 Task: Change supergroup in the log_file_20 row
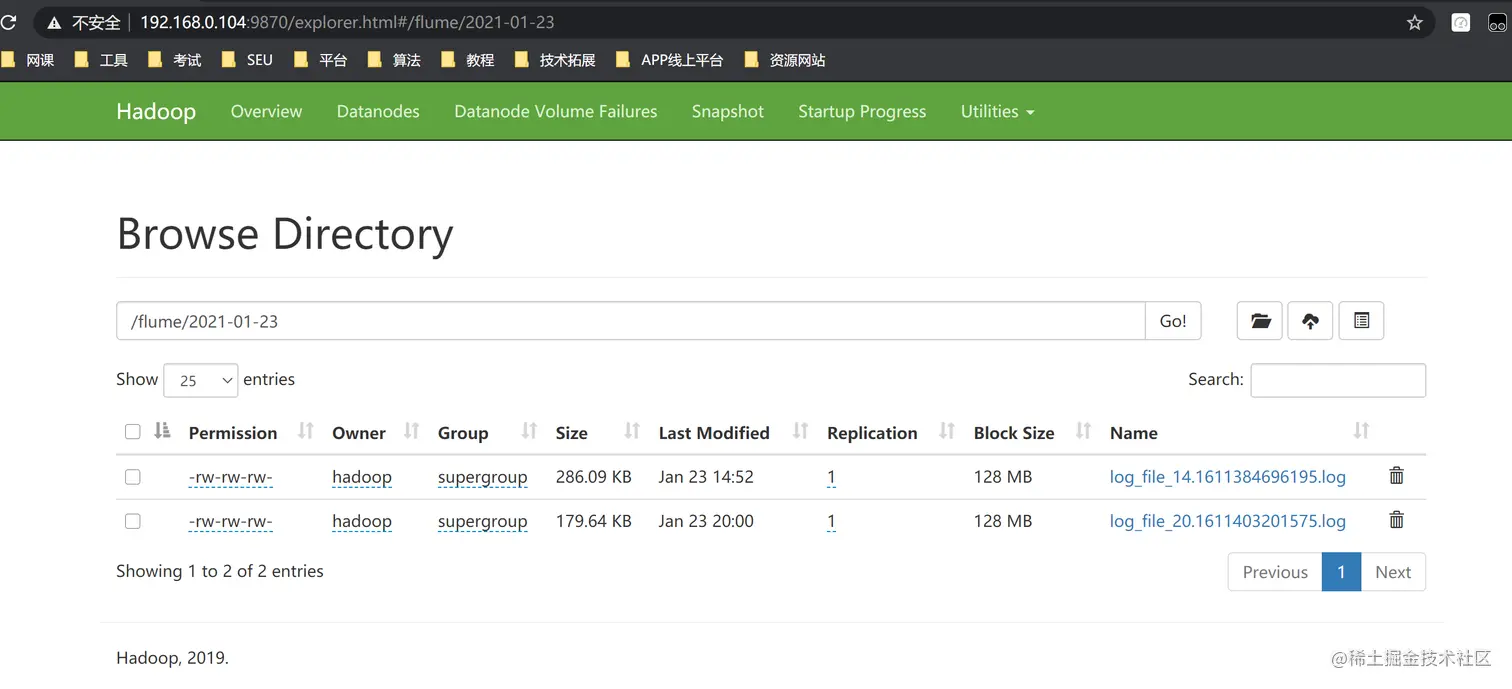click(482, 521)
